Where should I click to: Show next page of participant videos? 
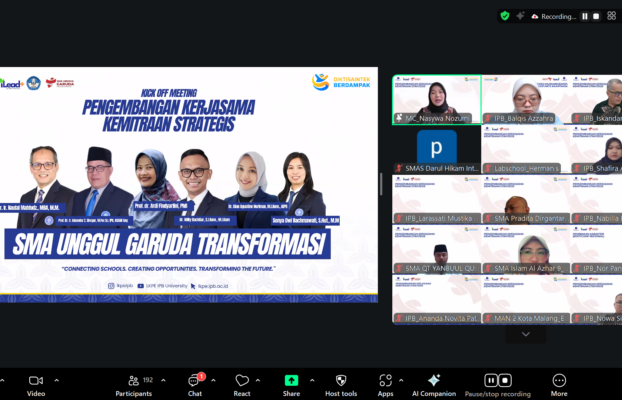click(526, 335)
